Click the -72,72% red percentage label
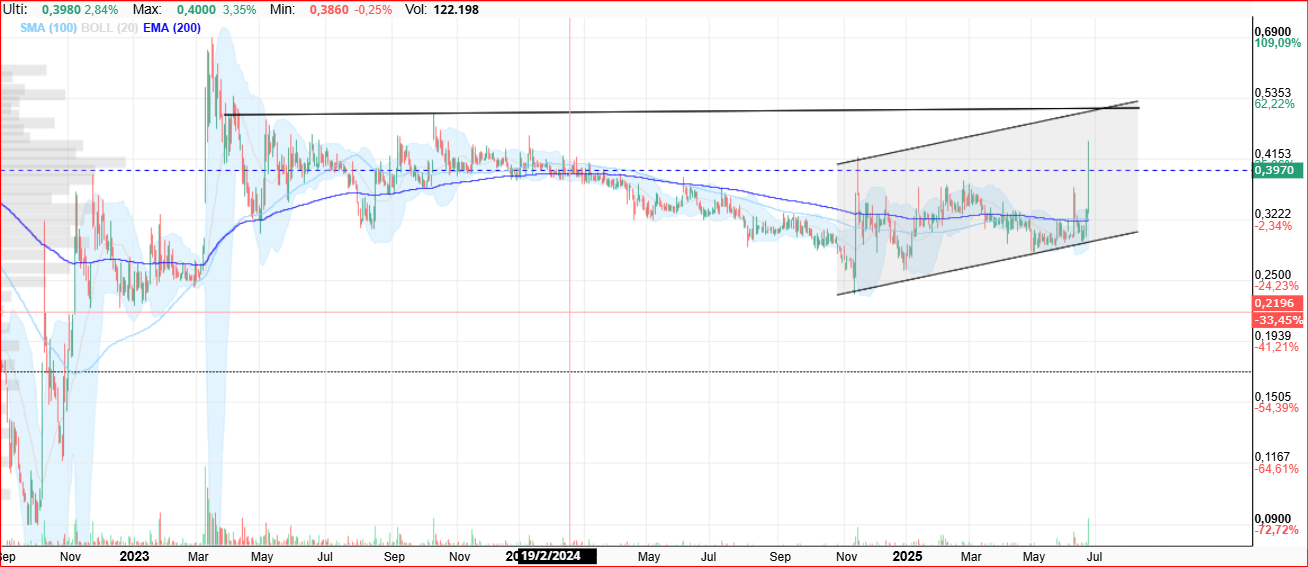 coord(1277,530)
